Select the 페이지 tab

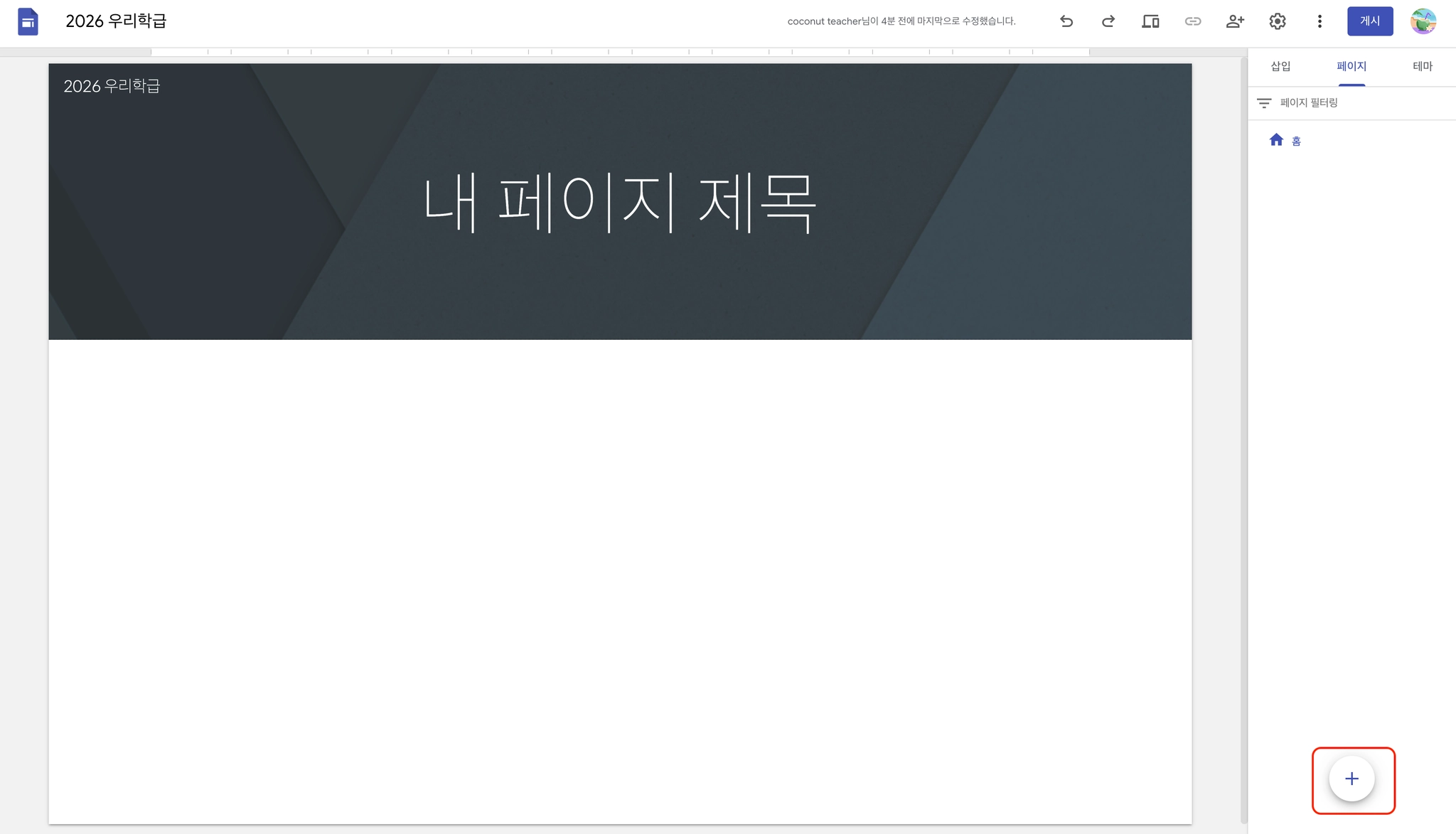tap(1351, 66)
